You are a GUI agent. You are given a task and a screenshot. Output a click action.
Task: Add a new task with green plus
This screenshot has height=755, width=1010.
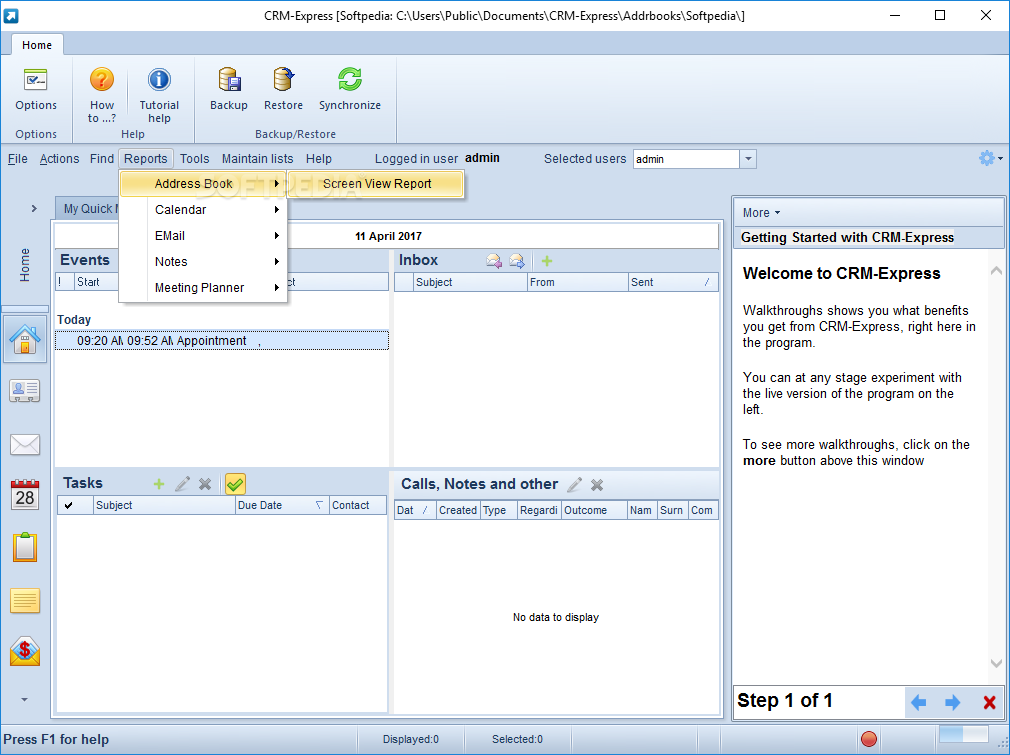[159, 484]
